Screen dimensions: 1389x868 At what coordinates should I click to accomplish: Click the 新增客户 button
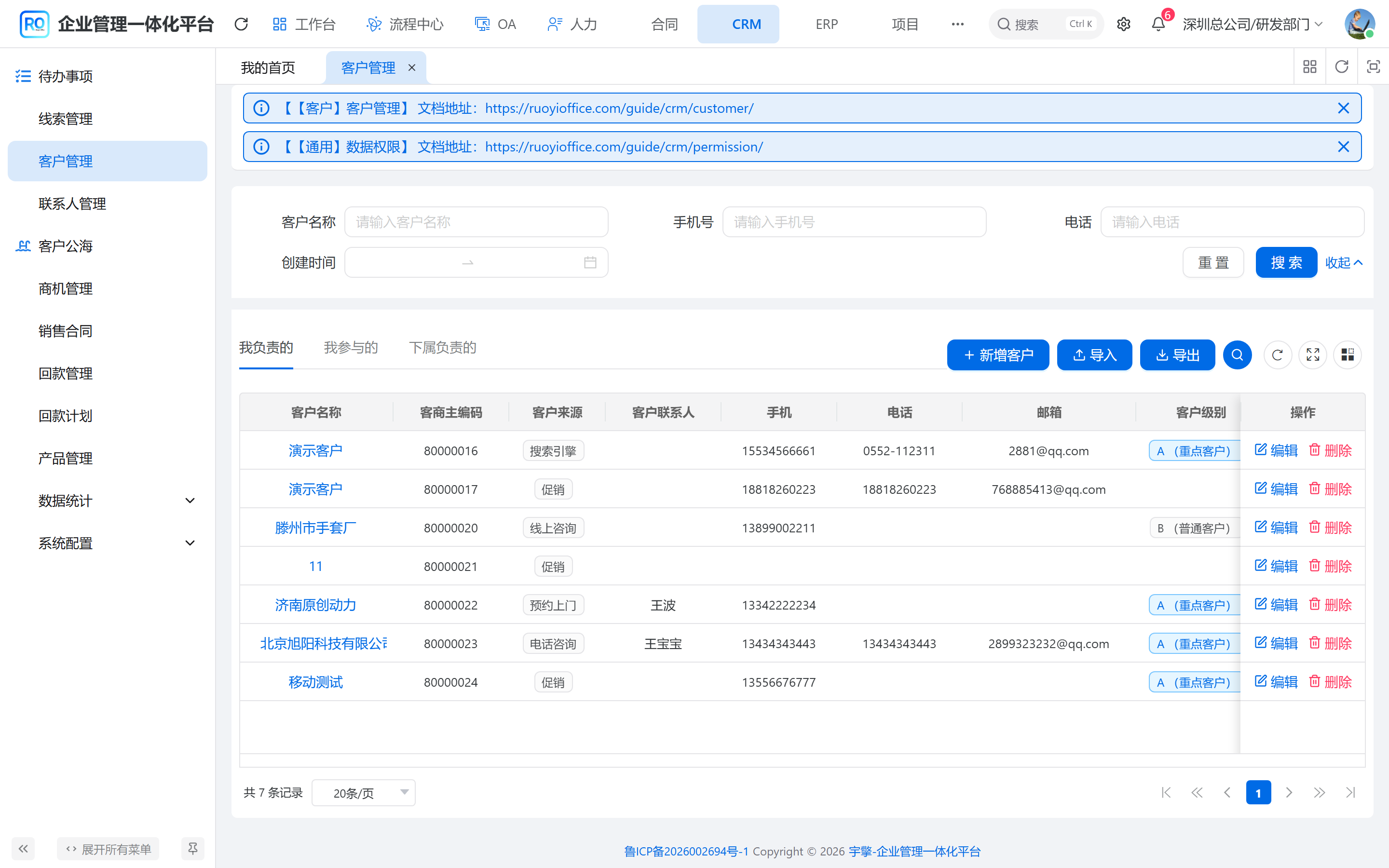click(x=997, y=355)
